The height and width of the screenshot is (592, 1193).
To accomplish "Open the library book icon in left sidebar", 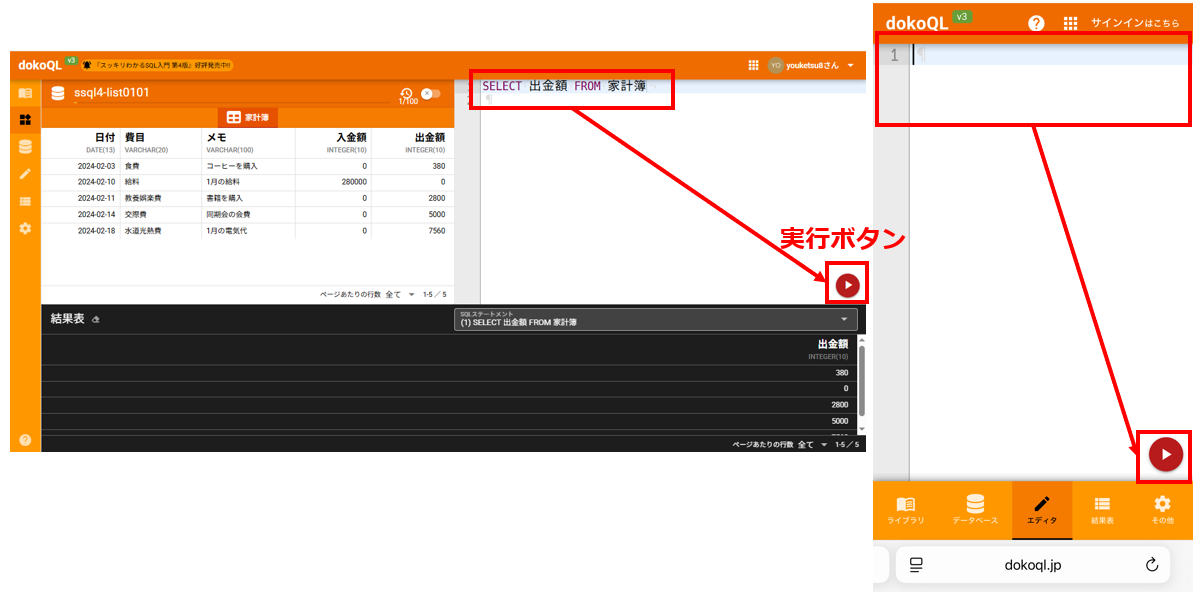I will (x=25, y=93).
